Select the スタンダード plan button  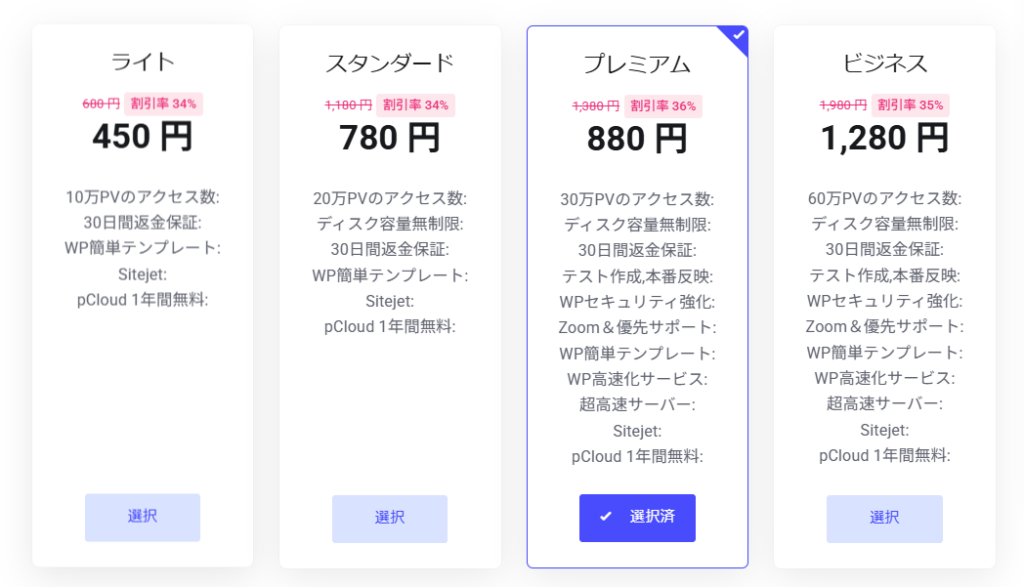(x=390, y=518)
